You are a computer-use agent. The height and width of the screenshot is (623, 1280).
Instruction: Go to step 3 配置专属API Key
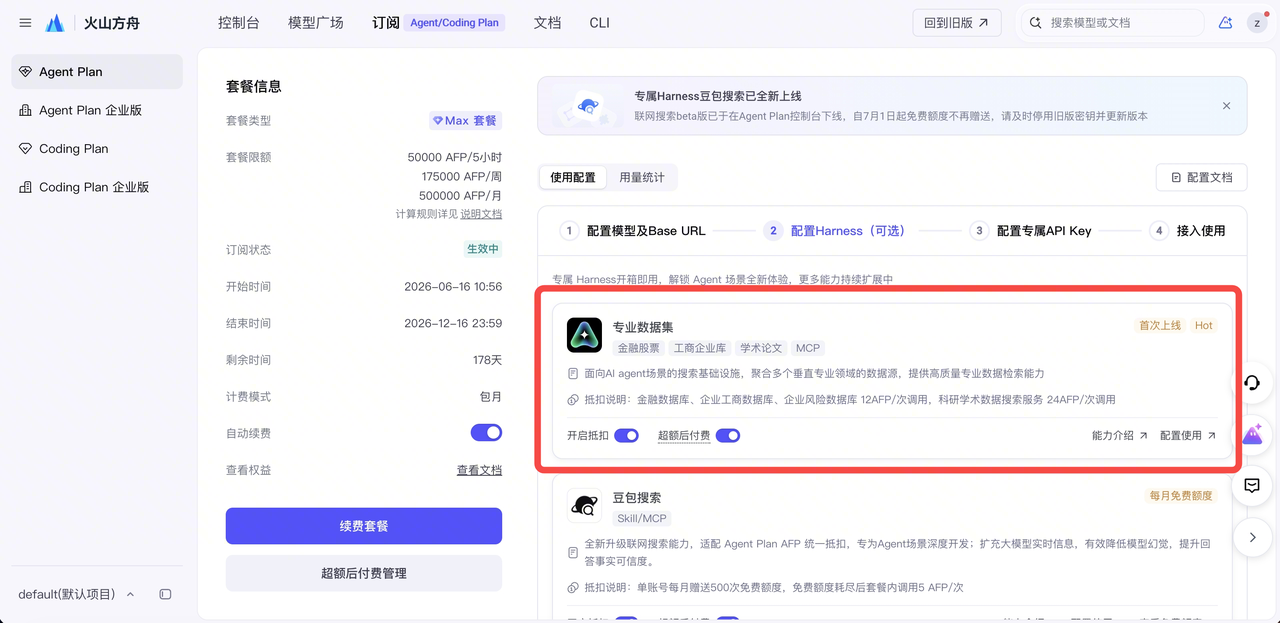[1030, 231]
